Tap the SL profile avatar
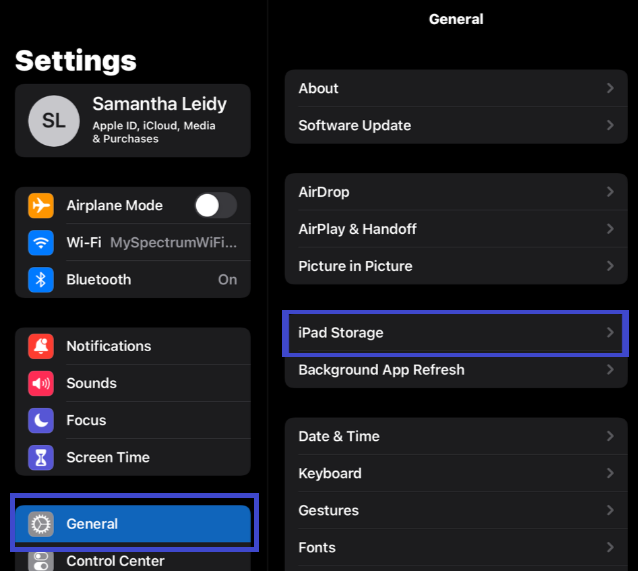This screenshot has width=638, height=571. [x=54, y=121]
